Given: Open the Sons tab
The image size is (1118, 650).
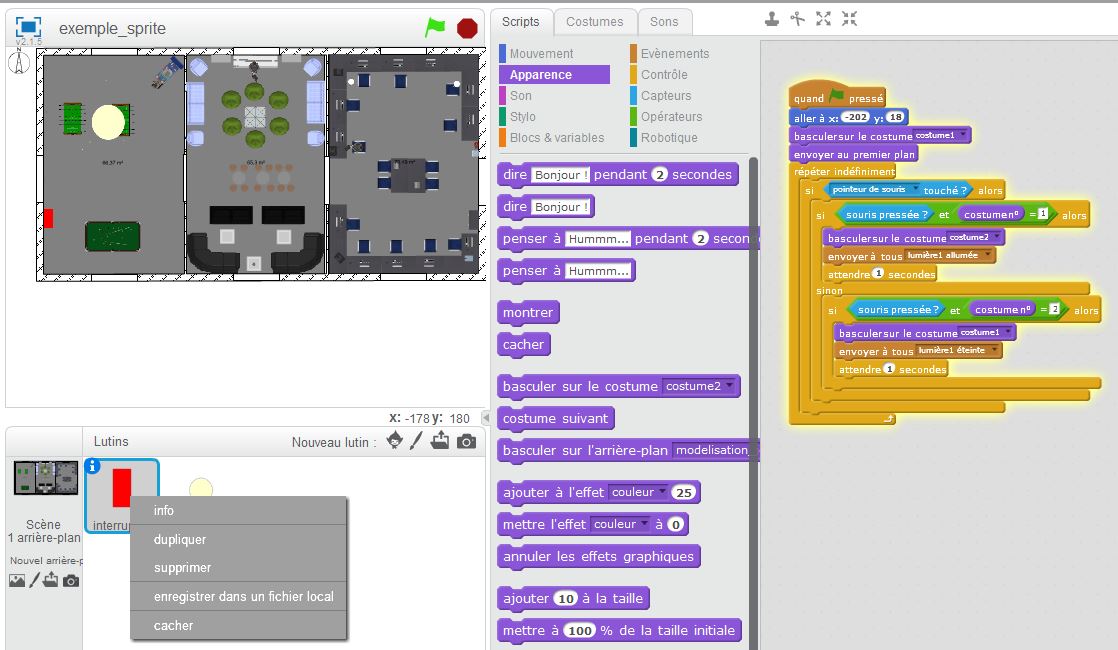Looking at the screenshot, I should tap(663, 21).
